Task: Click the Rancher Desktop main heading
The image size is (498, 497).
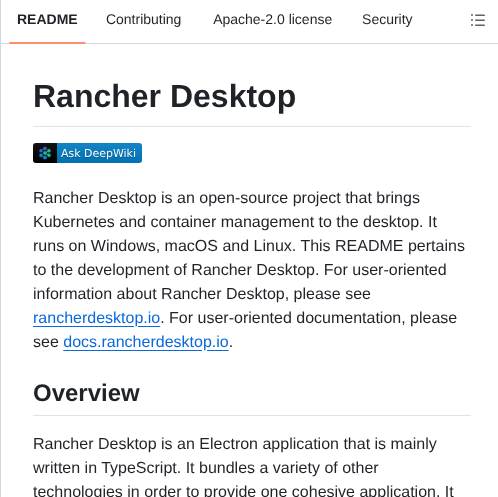Action: tap(164, 97)
